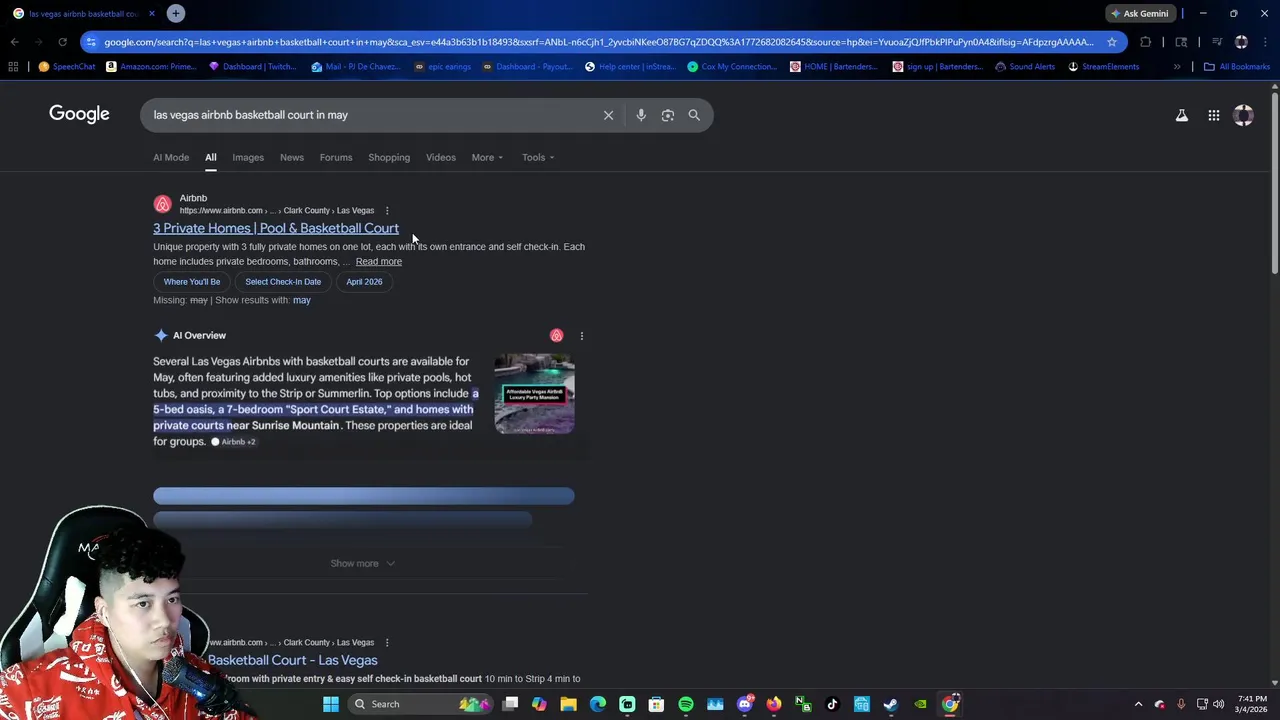
Task: Open Spotify from the taskbar
Action: click(x=686, y=704)
